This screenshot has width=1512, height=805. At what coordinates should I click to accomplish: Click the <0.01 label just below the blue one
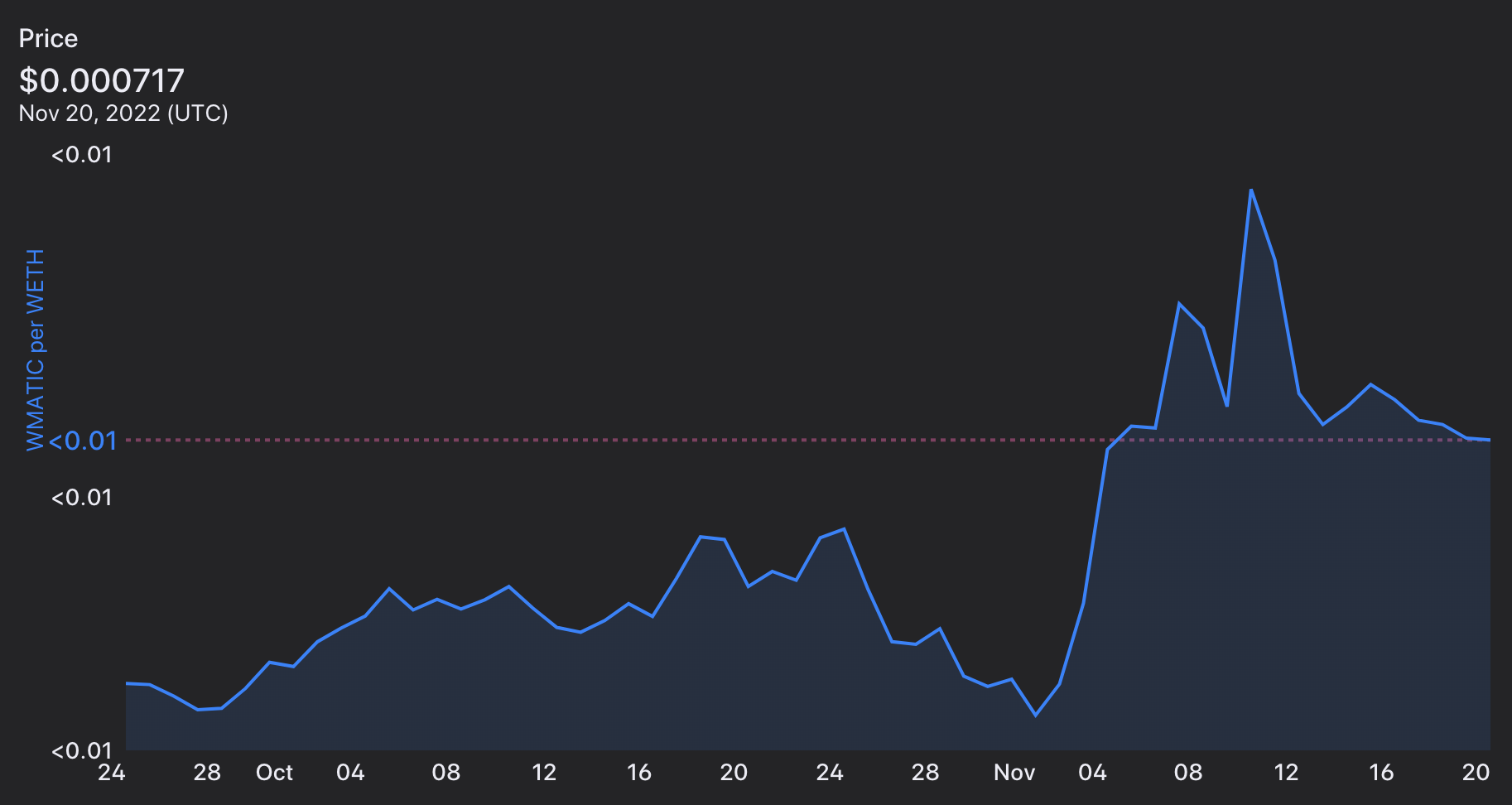coord(81,497)
